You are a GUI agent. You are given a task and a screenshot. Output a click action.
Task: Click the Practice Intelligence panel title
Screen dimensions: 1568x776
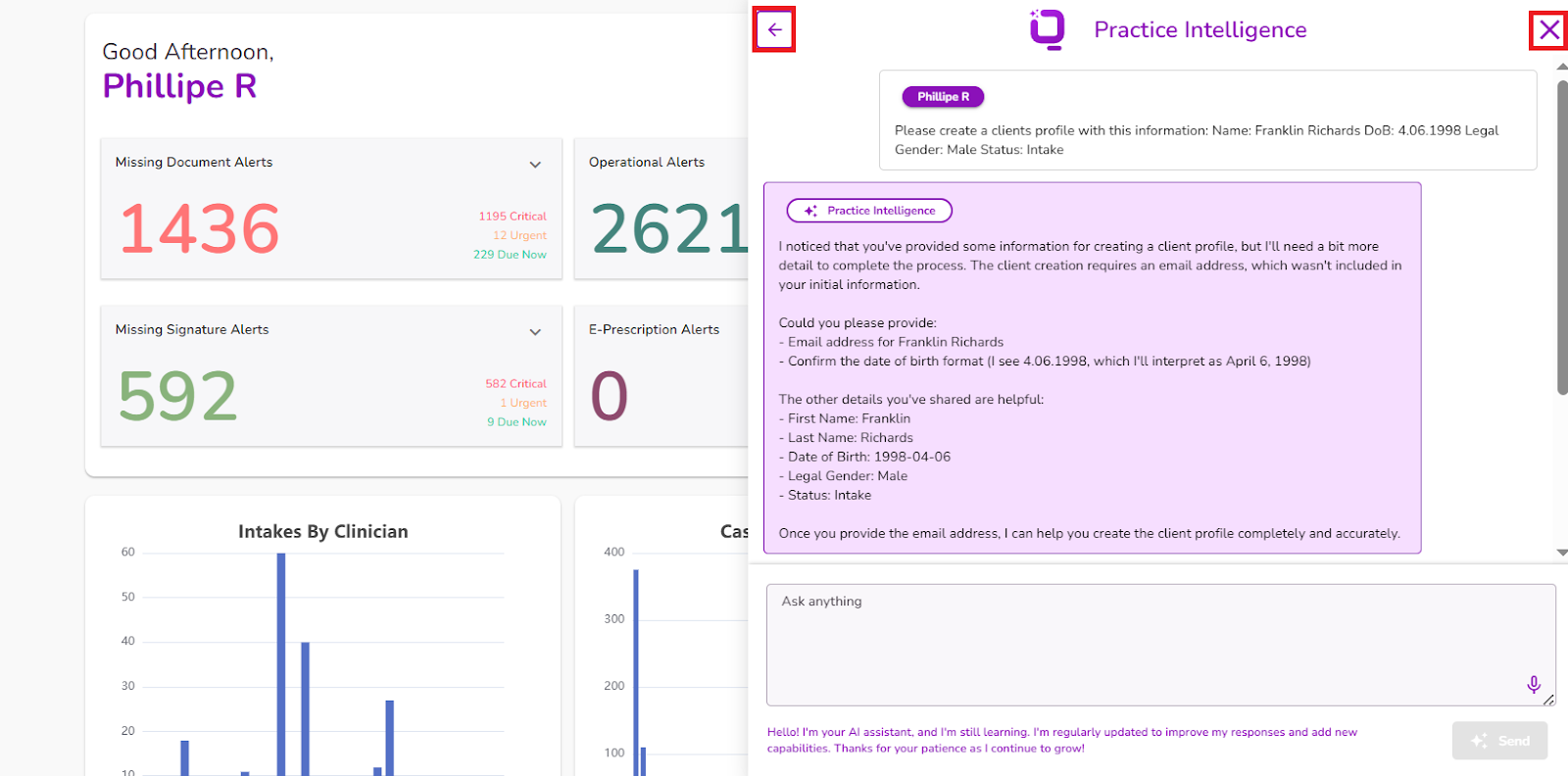coord(1200,30)
